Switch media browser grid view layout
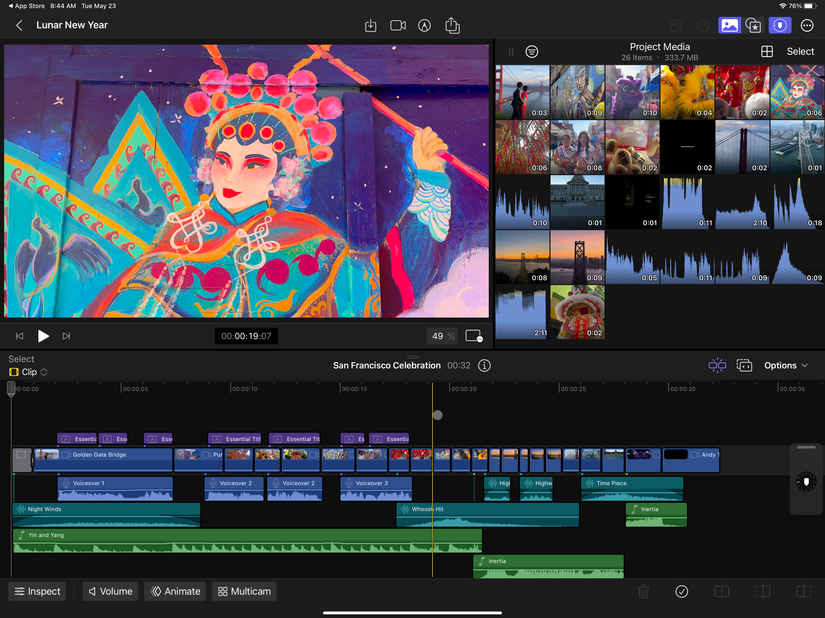825x618 pixels. click(767, 52)
